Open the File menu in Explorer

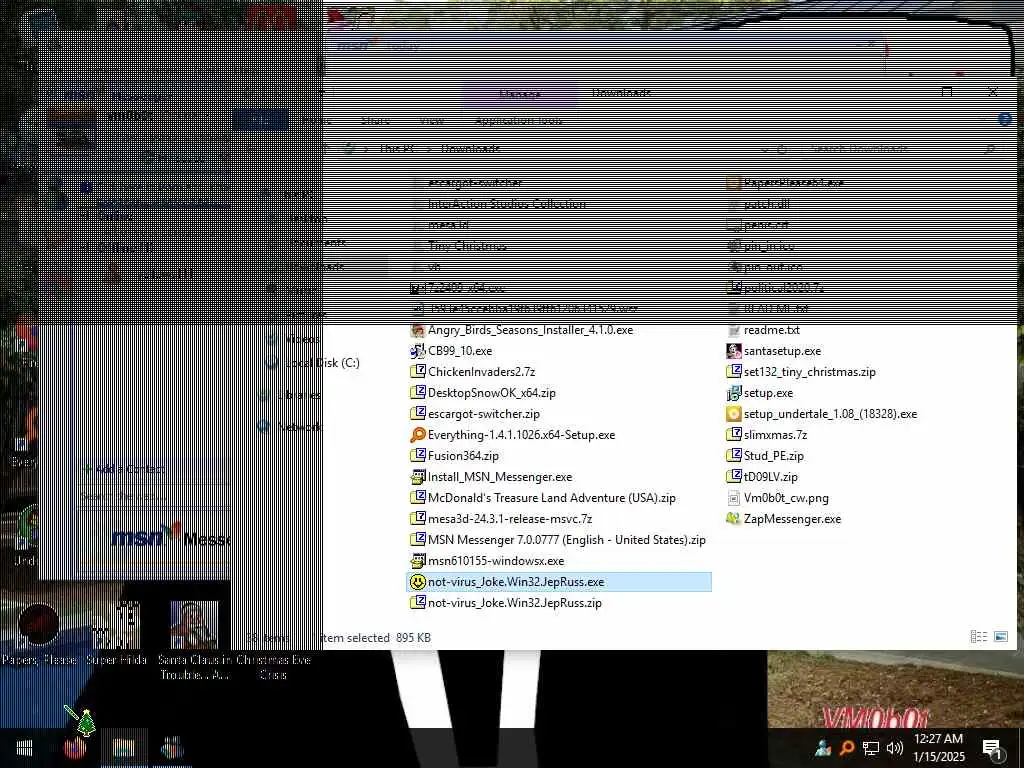(260, 120)
